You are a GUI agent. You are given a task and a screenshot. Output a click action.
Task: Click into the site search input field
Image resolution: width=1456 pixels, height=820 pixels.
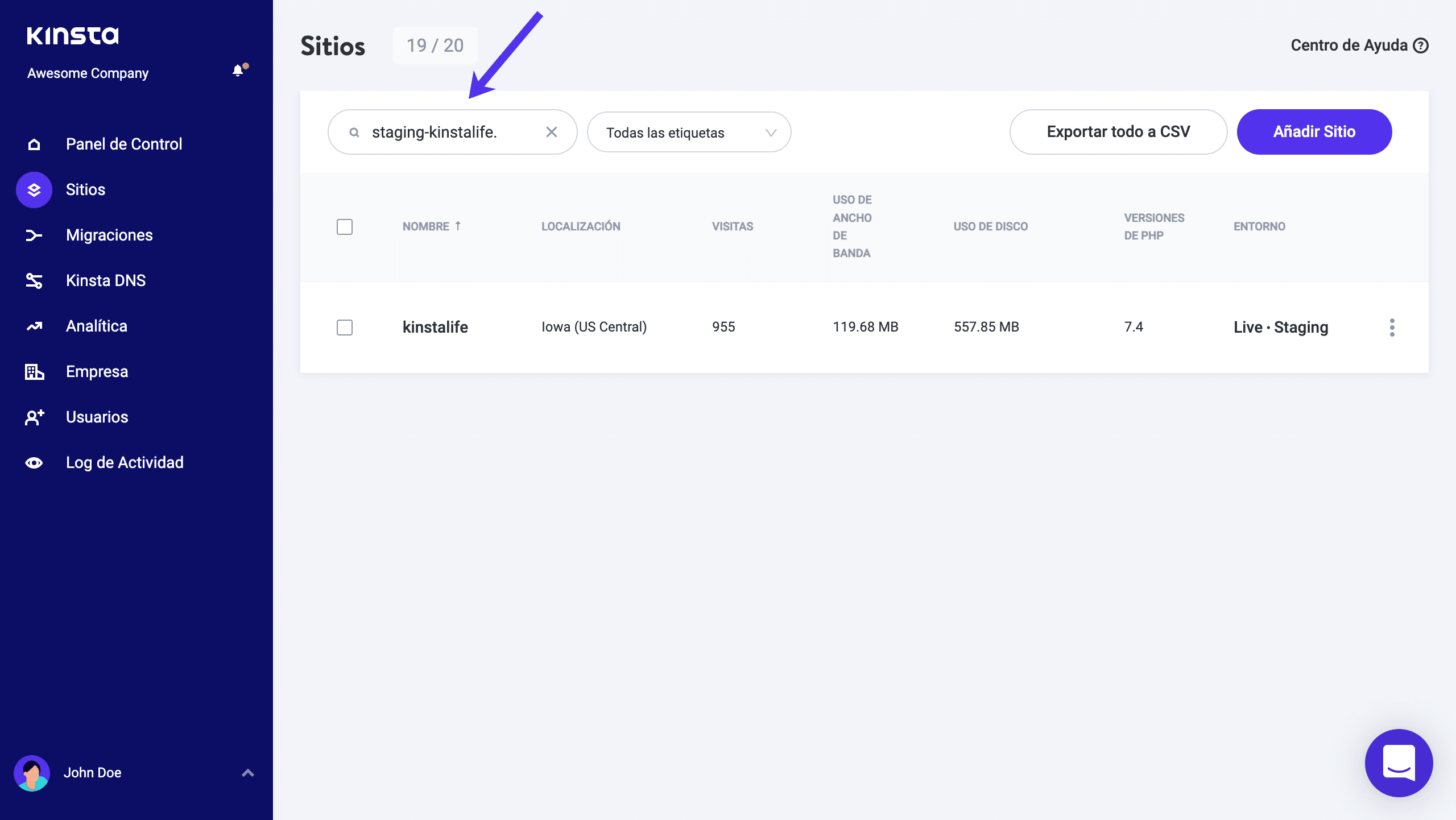click(x=449, y=132)
